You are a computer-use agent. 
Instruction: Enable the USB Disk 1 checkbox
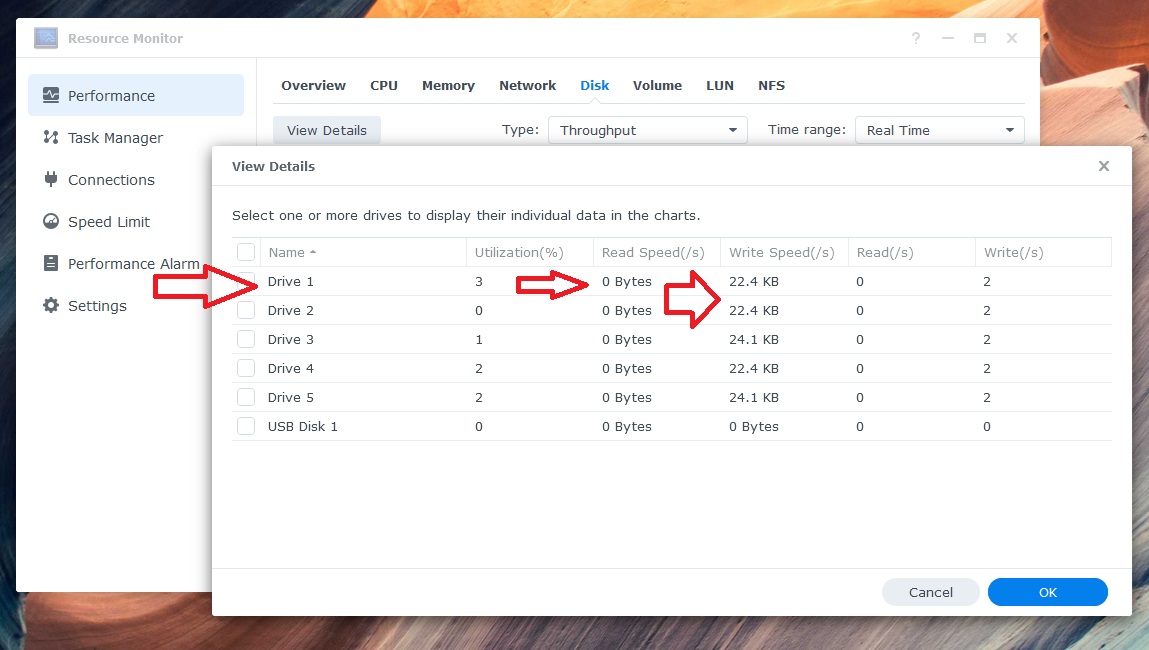[246, 427]
